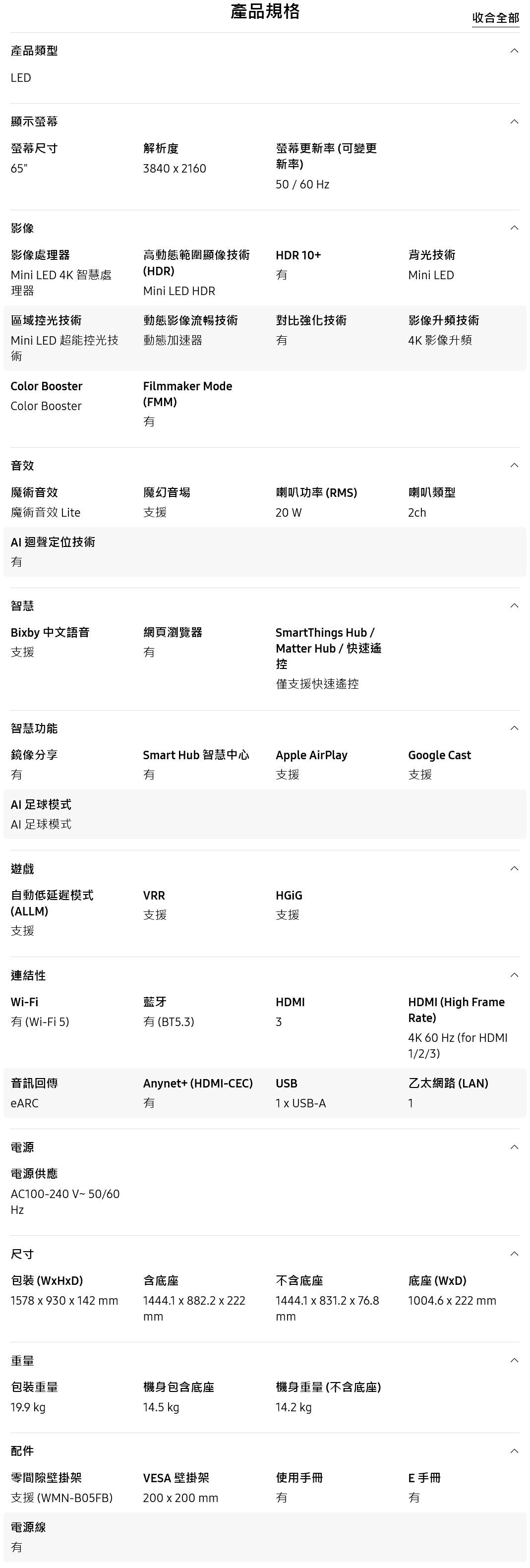Click the 顯示螢幕 section header

[265, 121]
